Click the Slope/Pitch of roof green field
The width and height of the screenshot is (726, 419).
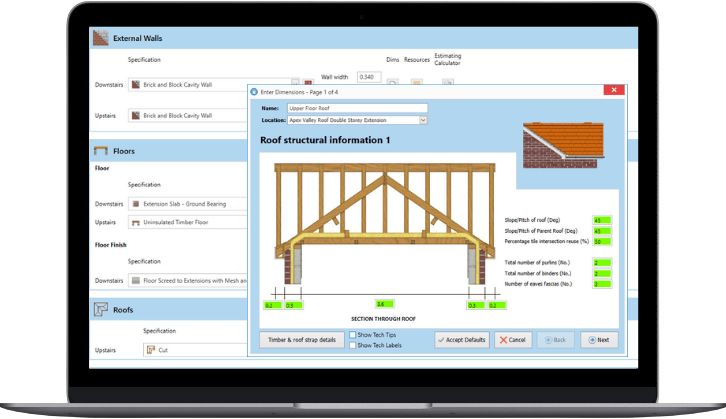[x=602, y=220]
